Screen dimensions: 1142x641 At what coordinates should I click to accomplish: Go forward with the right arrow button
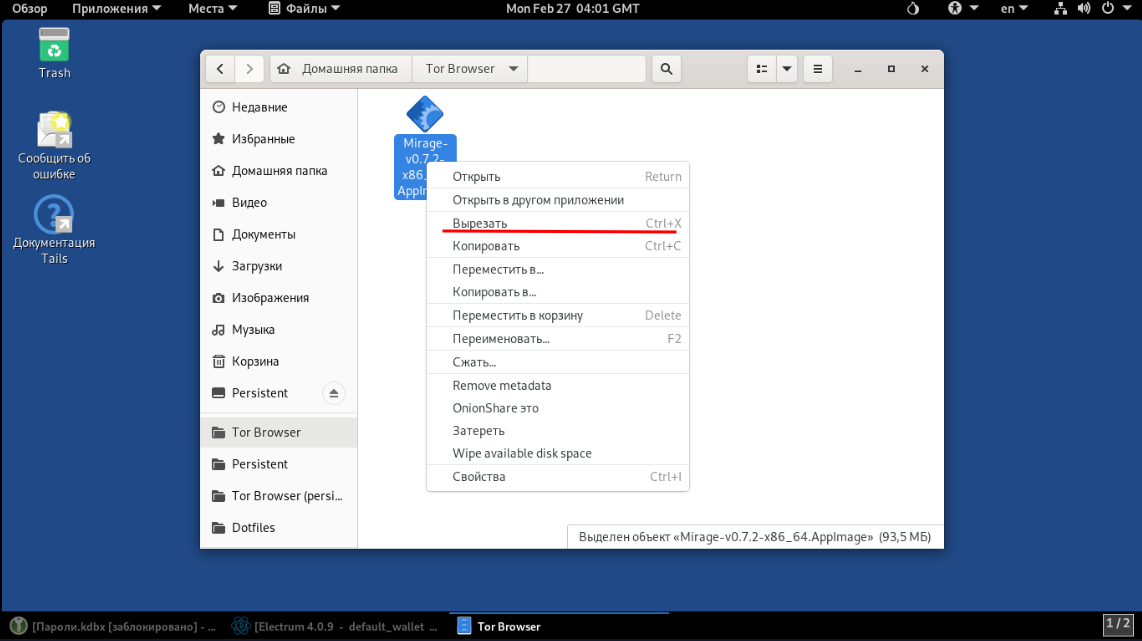pyautogui.click(x=250, y=69)
